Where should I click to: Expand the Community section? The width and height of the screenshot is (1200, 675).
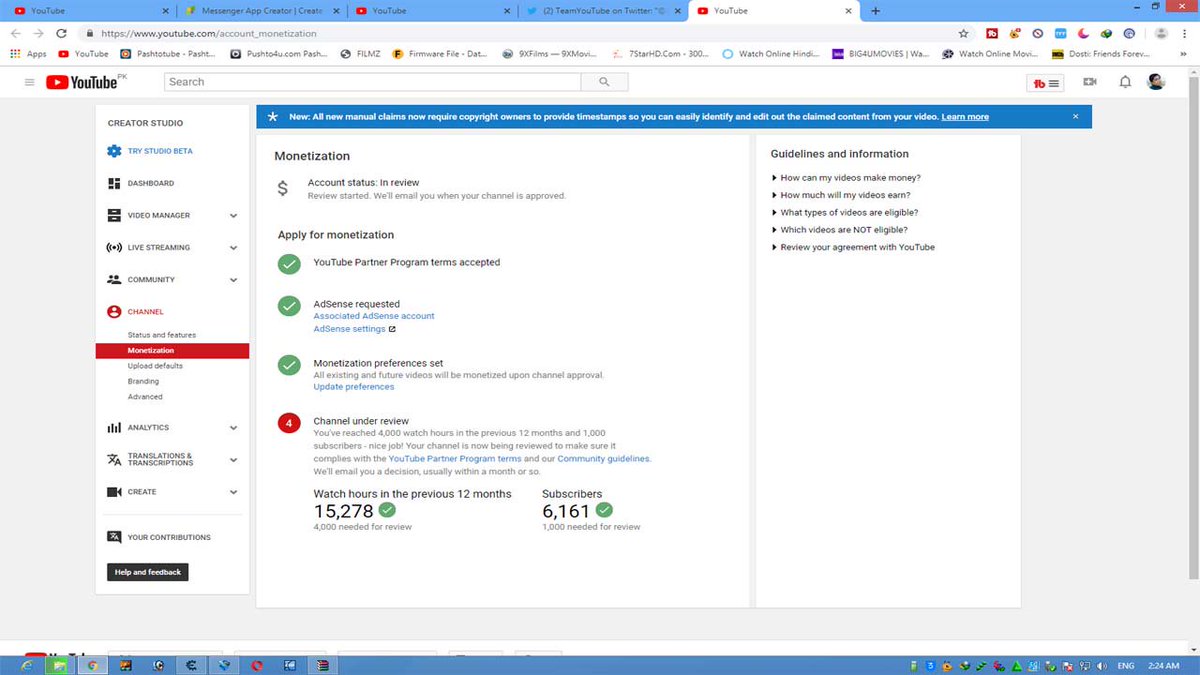(233, 280)
